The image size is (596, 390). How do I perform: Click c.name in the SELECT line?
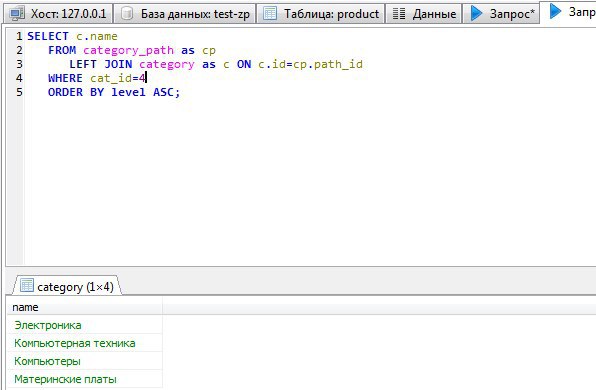(97, 36)
